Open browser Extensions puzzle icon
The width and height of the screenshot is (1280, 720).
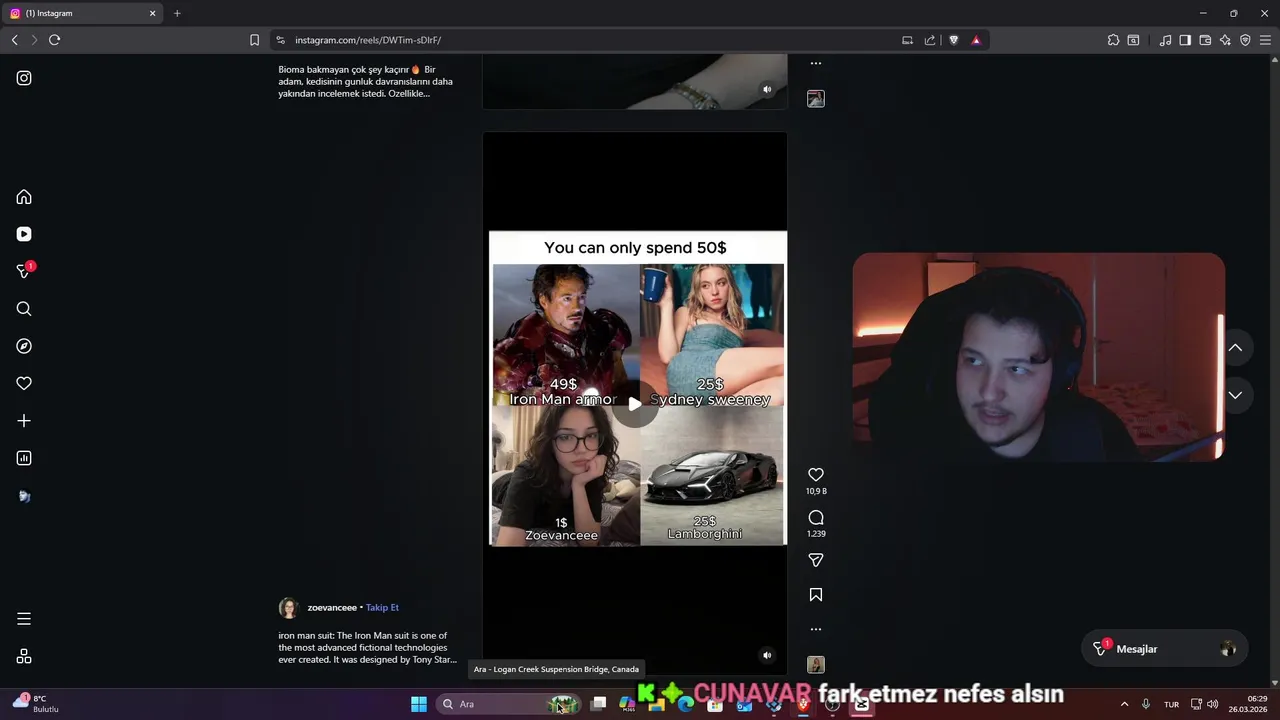1113,40
